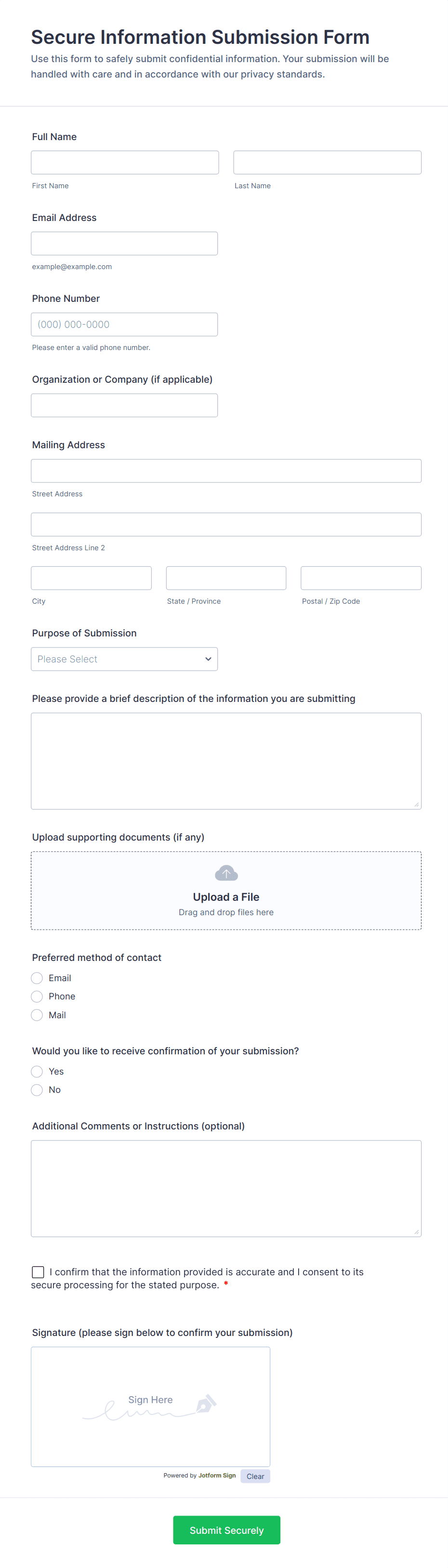
Task: Open the Purpose of Submission dropdown
Action: coord(124,659)
